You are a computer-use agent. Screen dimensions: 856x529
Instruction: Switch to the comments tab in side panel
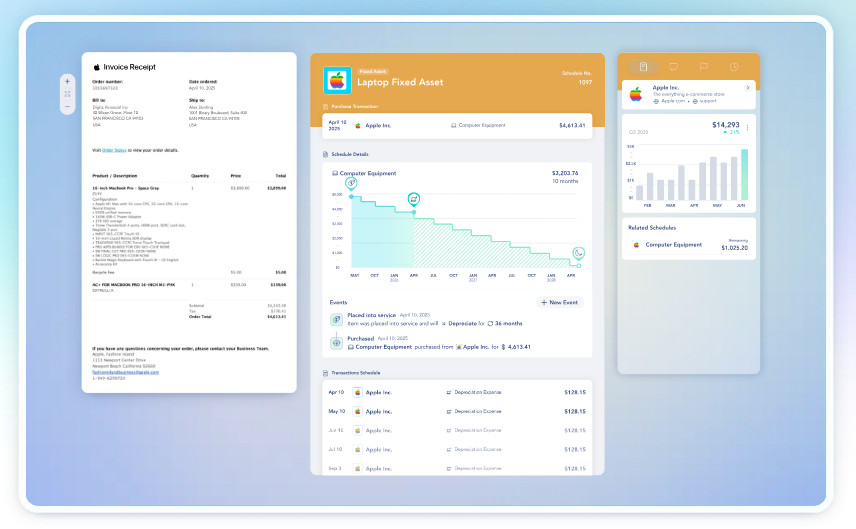tap(674, 67)
